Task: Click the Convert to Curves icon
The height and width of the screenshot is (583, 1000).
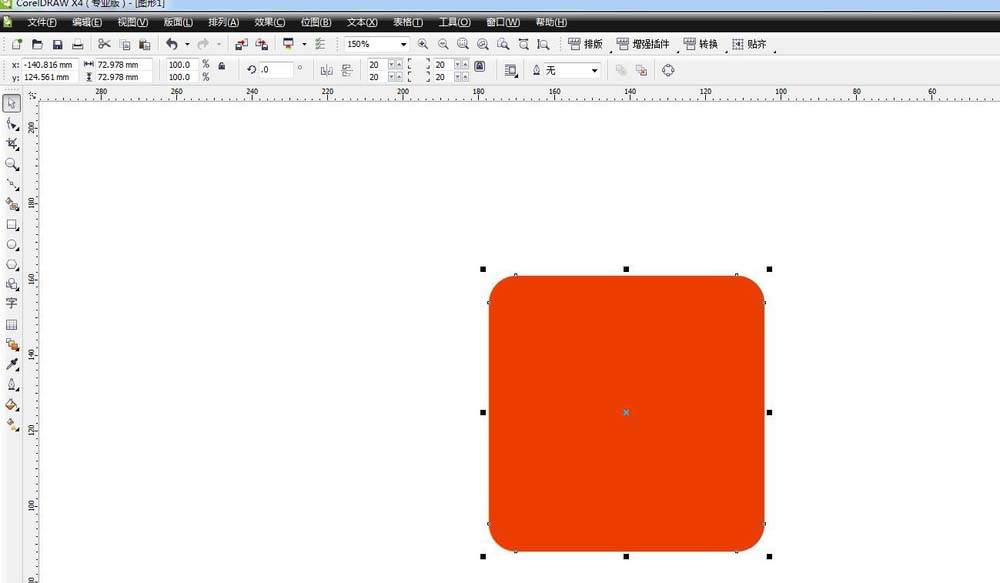Action: click(668, 70)
